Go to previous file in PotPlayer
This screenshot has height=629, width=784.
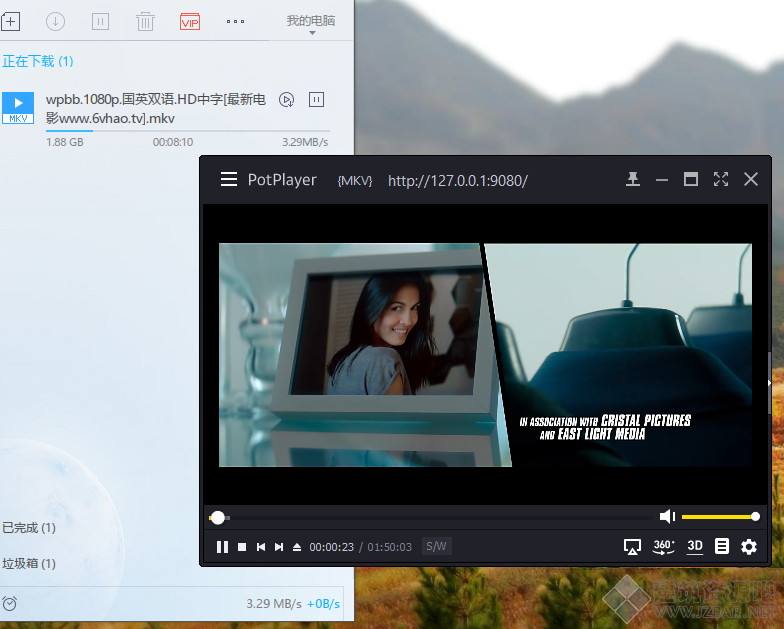point(260,547)
